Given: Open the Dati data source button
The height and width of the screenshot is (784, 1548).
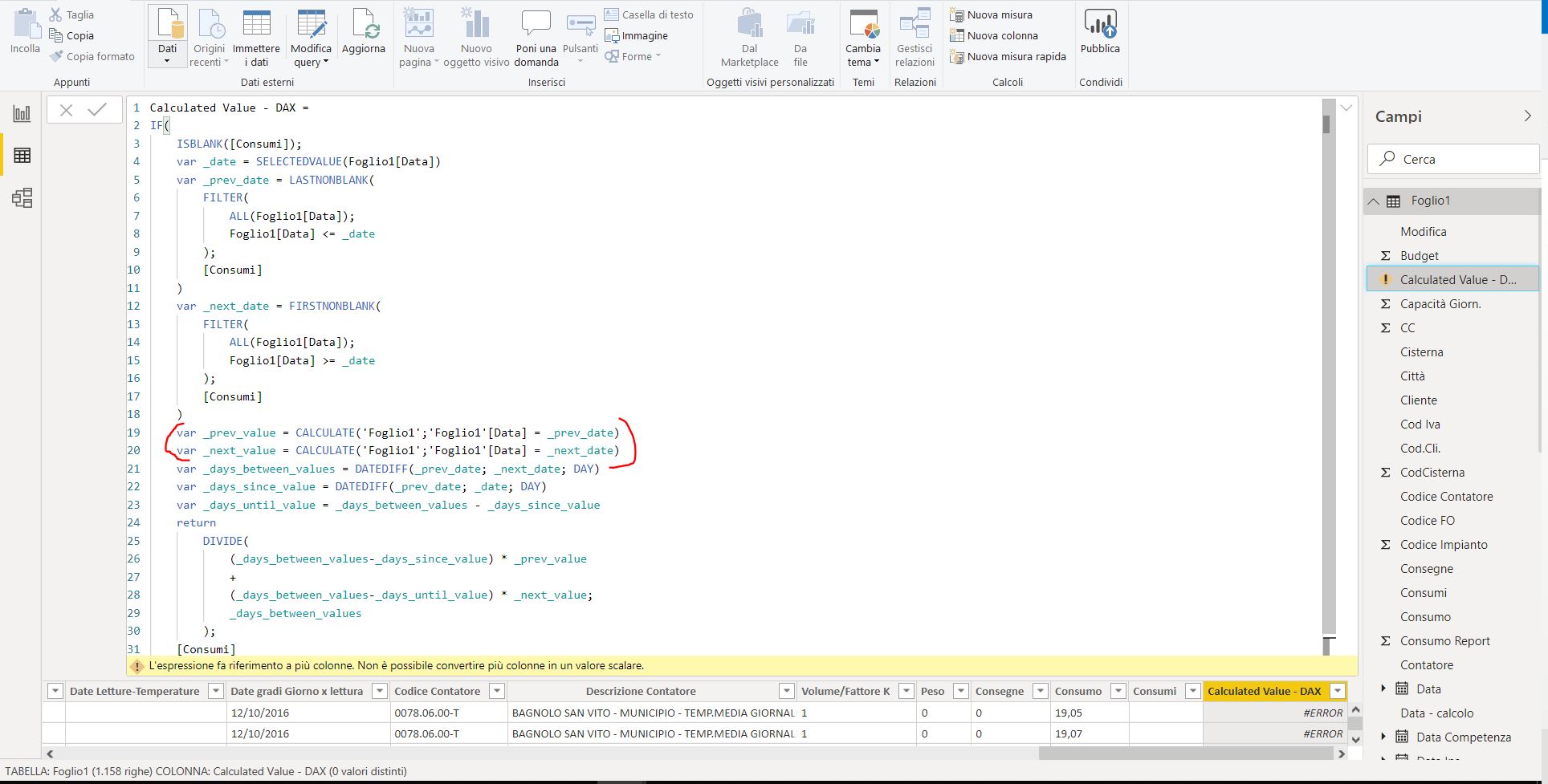Looking at the screenshot, I should pos(168,35).
